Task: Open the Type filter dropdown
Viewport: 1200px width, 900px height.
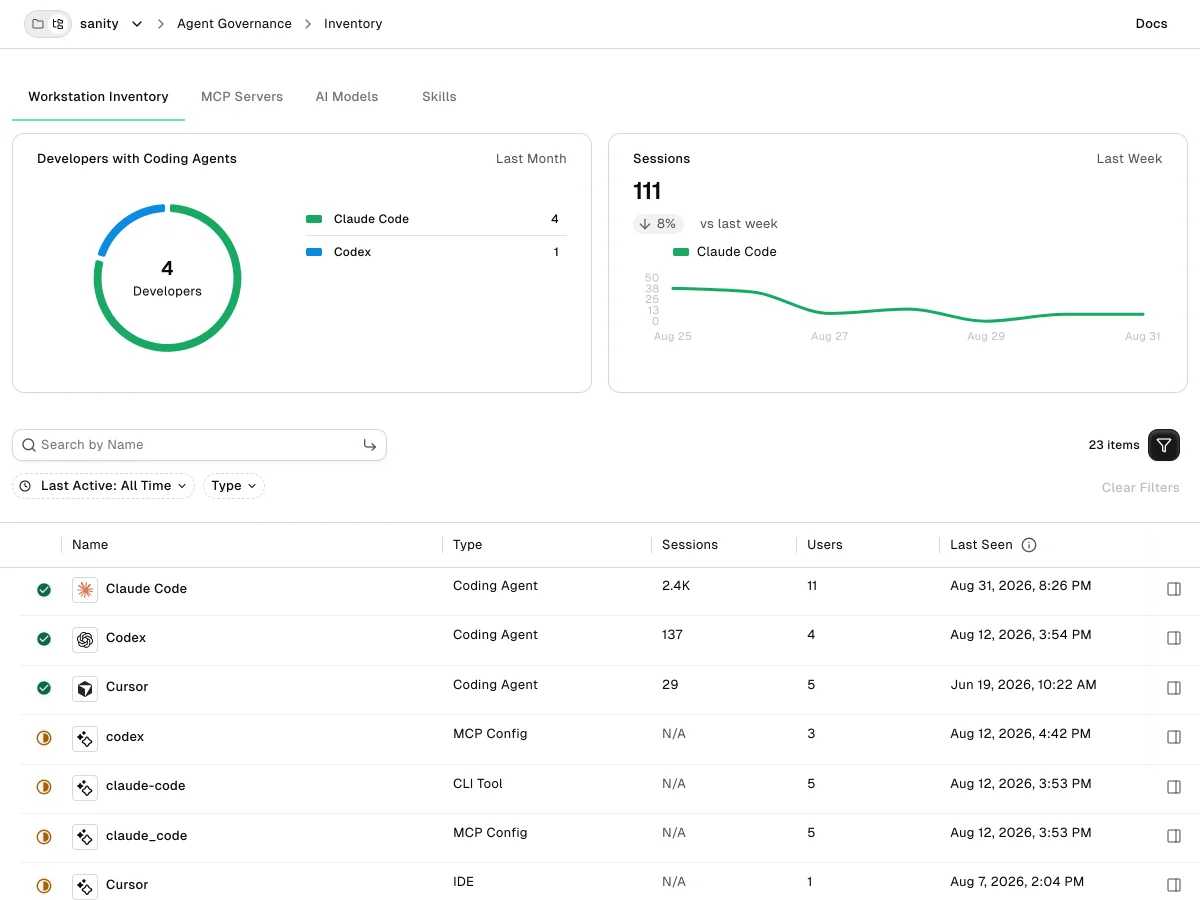Action: (234, 486)
